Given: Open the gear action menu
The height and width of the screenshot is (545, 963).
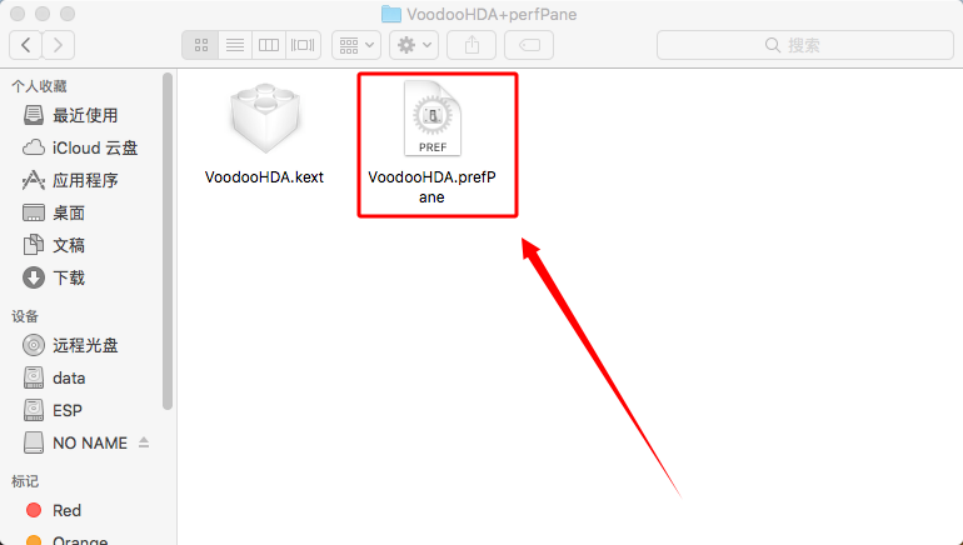Looking at the screenshot, I should [414, 45].
